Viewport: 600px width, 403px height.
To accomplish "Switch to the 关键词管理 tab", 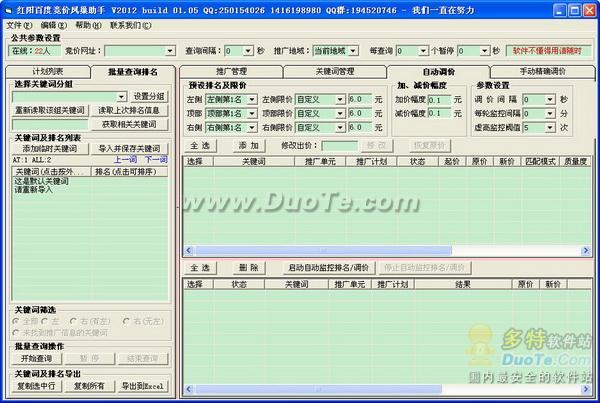I will click(x=335, y=72).
